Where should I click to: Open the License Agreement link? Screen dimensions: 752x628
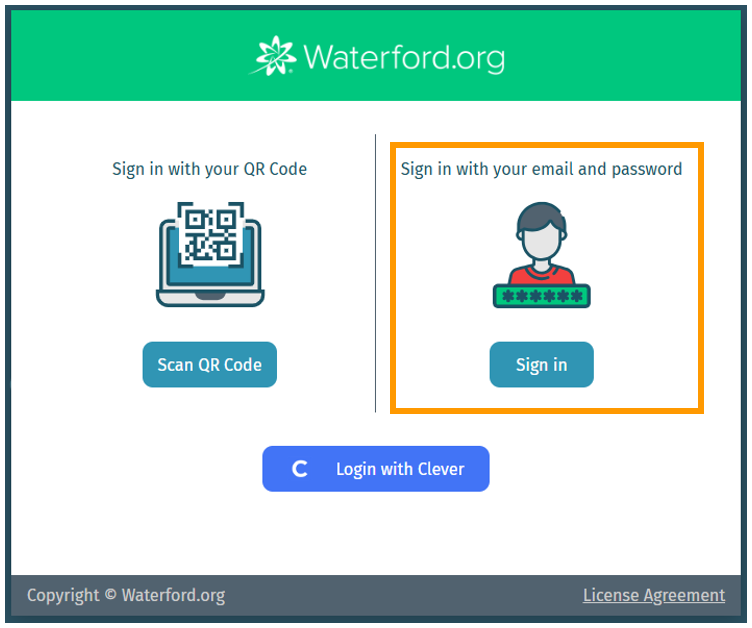coord(654,595)
